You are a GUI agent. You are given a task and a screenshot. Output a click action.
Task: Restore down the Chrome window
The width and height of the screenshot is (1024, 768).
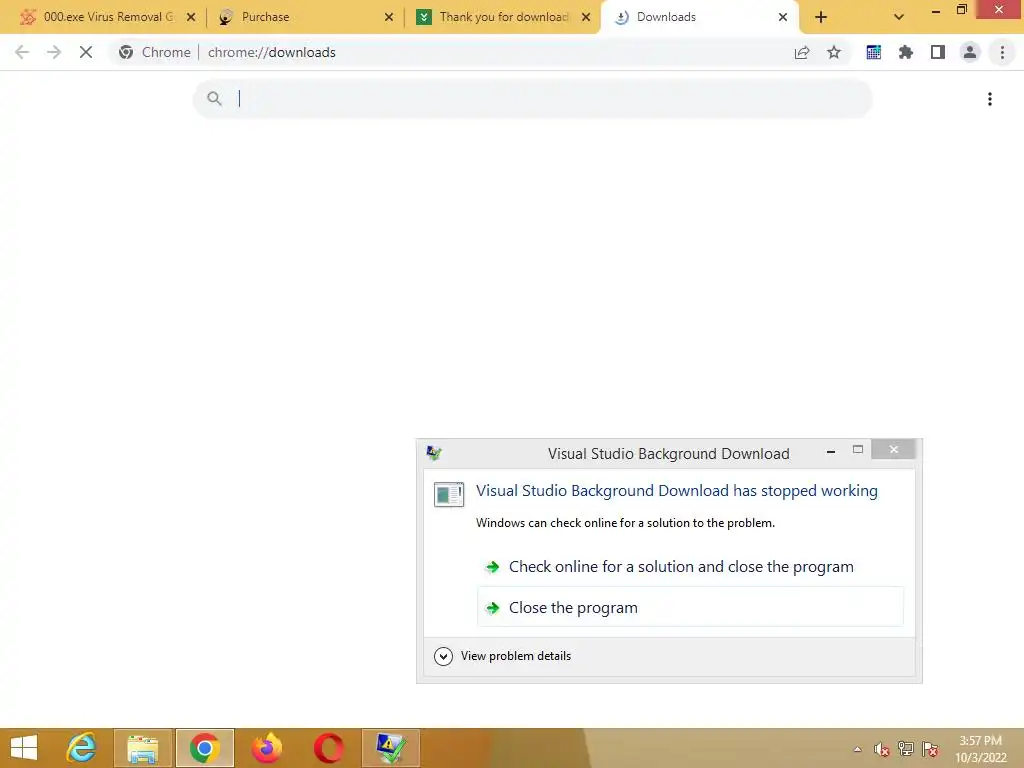tap(961, 10)
